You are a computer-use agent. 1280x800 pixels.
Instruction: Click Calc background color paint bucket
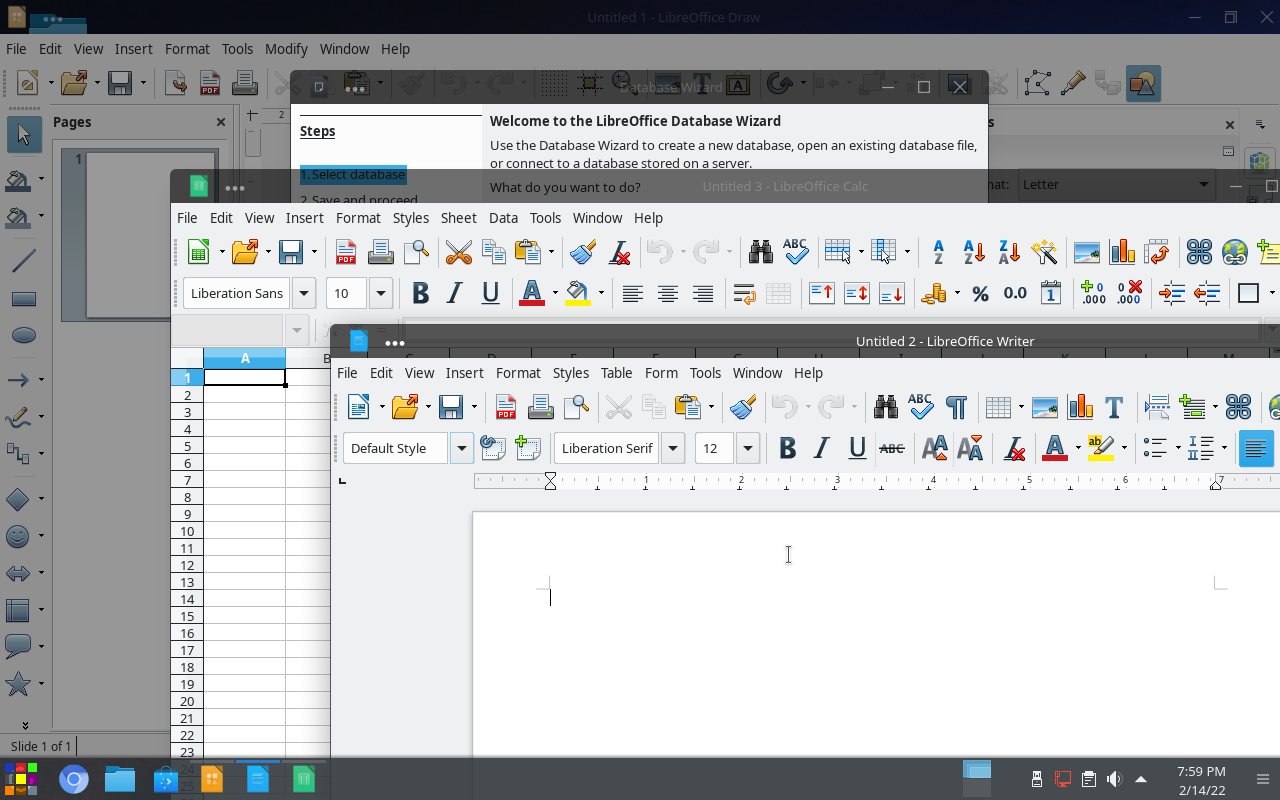pyautogui.click(x=578, y=294)
